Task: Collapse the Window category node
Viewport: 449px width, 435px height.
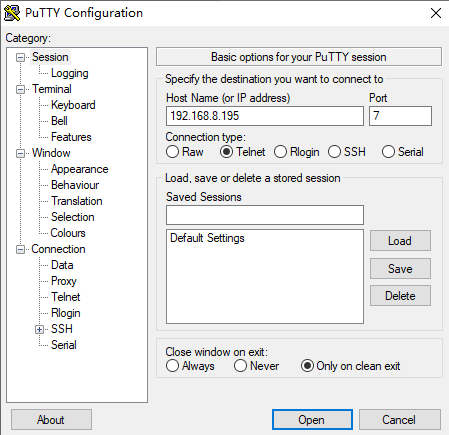Action: click(21, 153)
